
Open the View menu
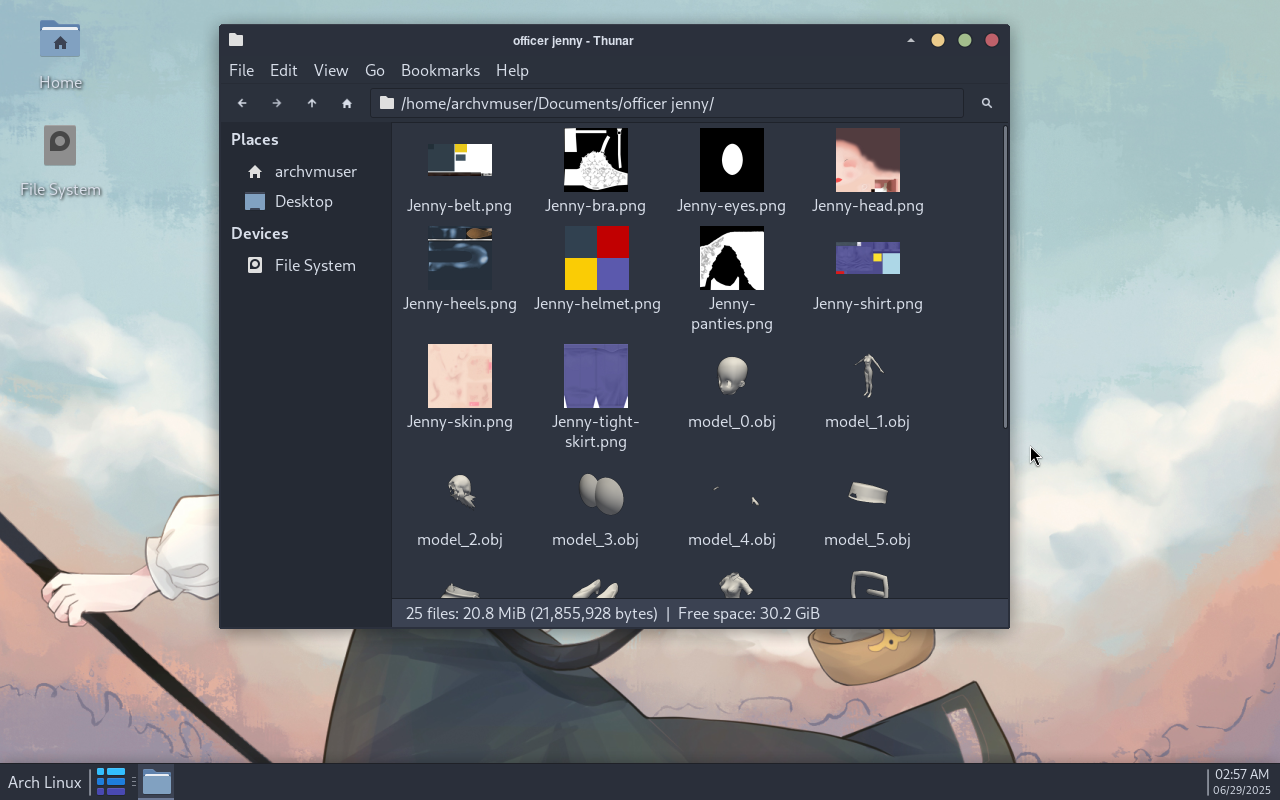pyautogui.click(x=331, y=70)
